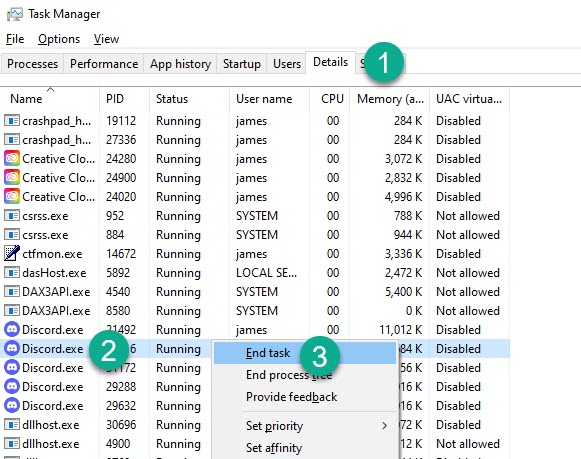Viewport: 581px width, 459px height.
Task: Click the Task Manager title bar icon
Action: (15, 14)
